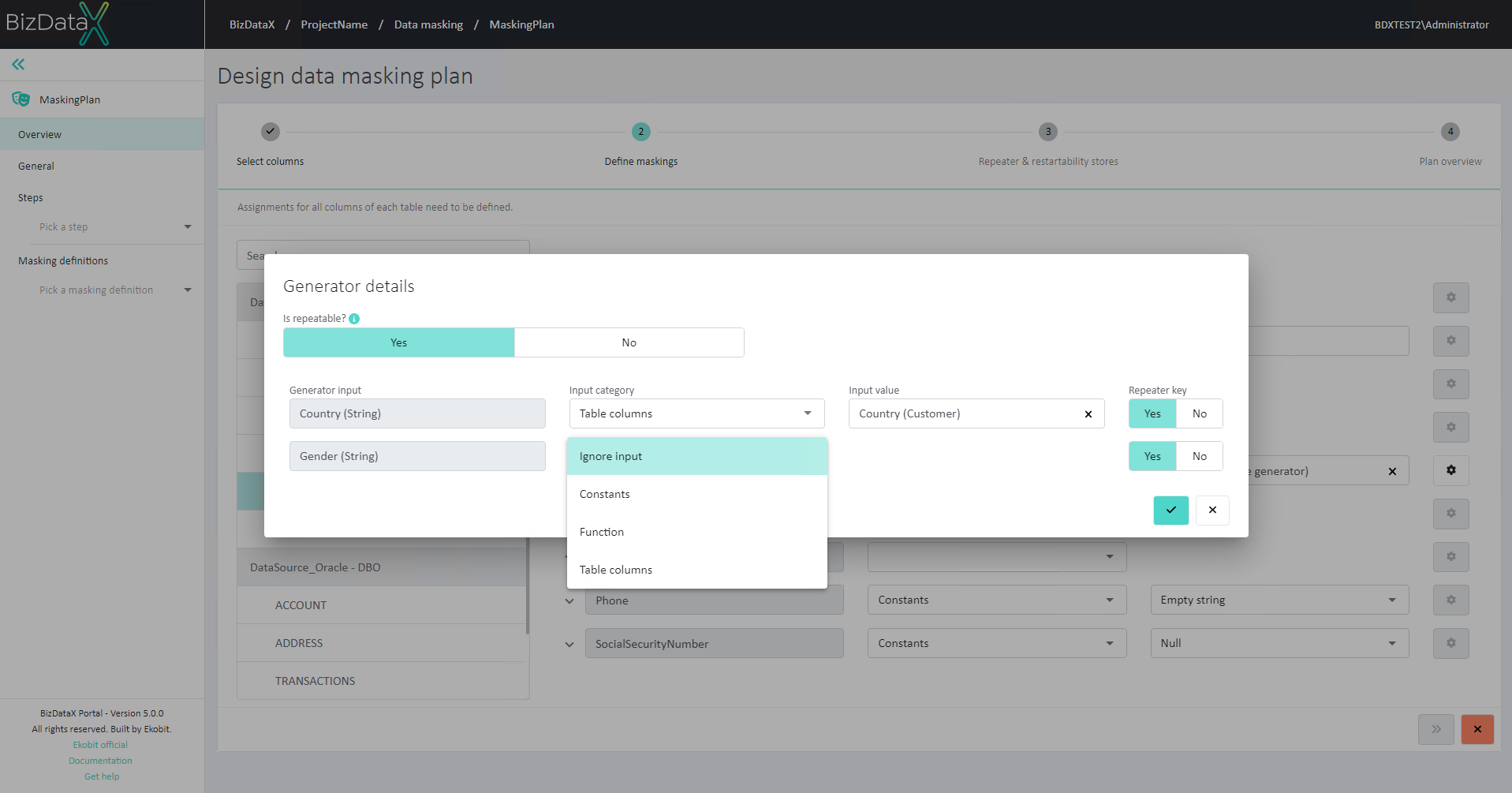Click the Define maskings step circle
This screenshot has width=1512, height=793.
tap(641, 132)
